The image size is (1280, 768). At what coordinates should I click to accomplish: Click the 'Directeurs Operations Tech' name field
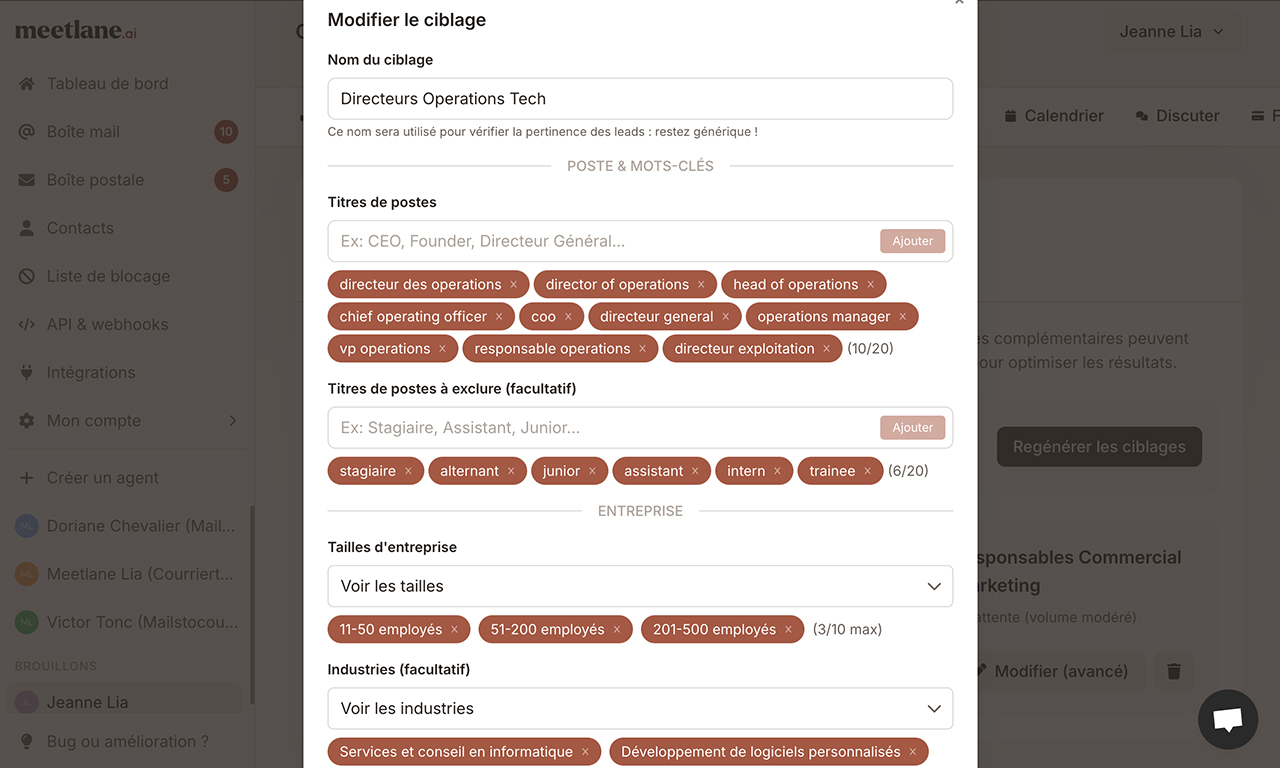640,98
